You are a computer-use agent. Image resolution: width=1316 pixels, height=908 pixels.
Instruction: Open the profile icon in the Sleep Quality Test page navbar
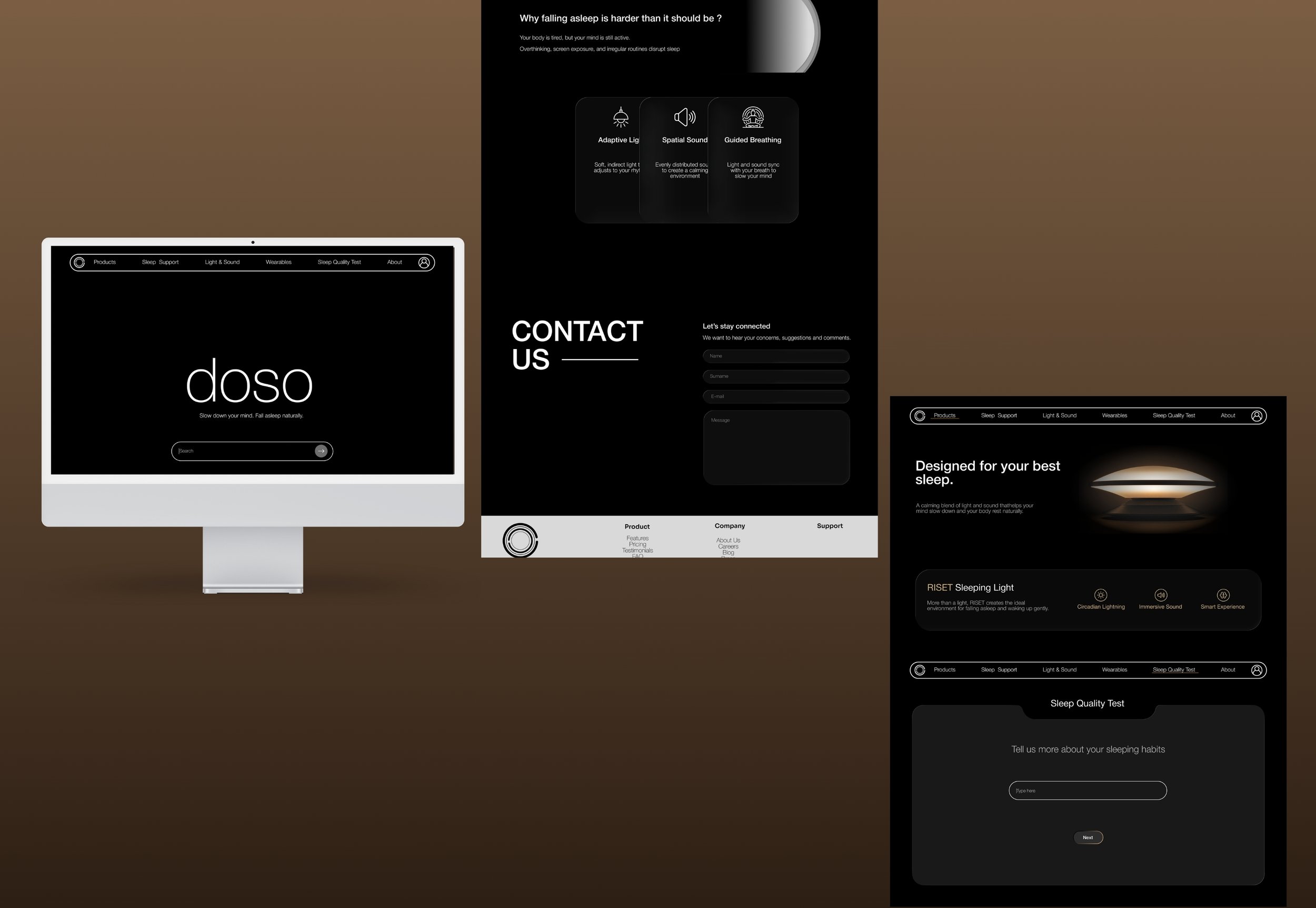1257,670
